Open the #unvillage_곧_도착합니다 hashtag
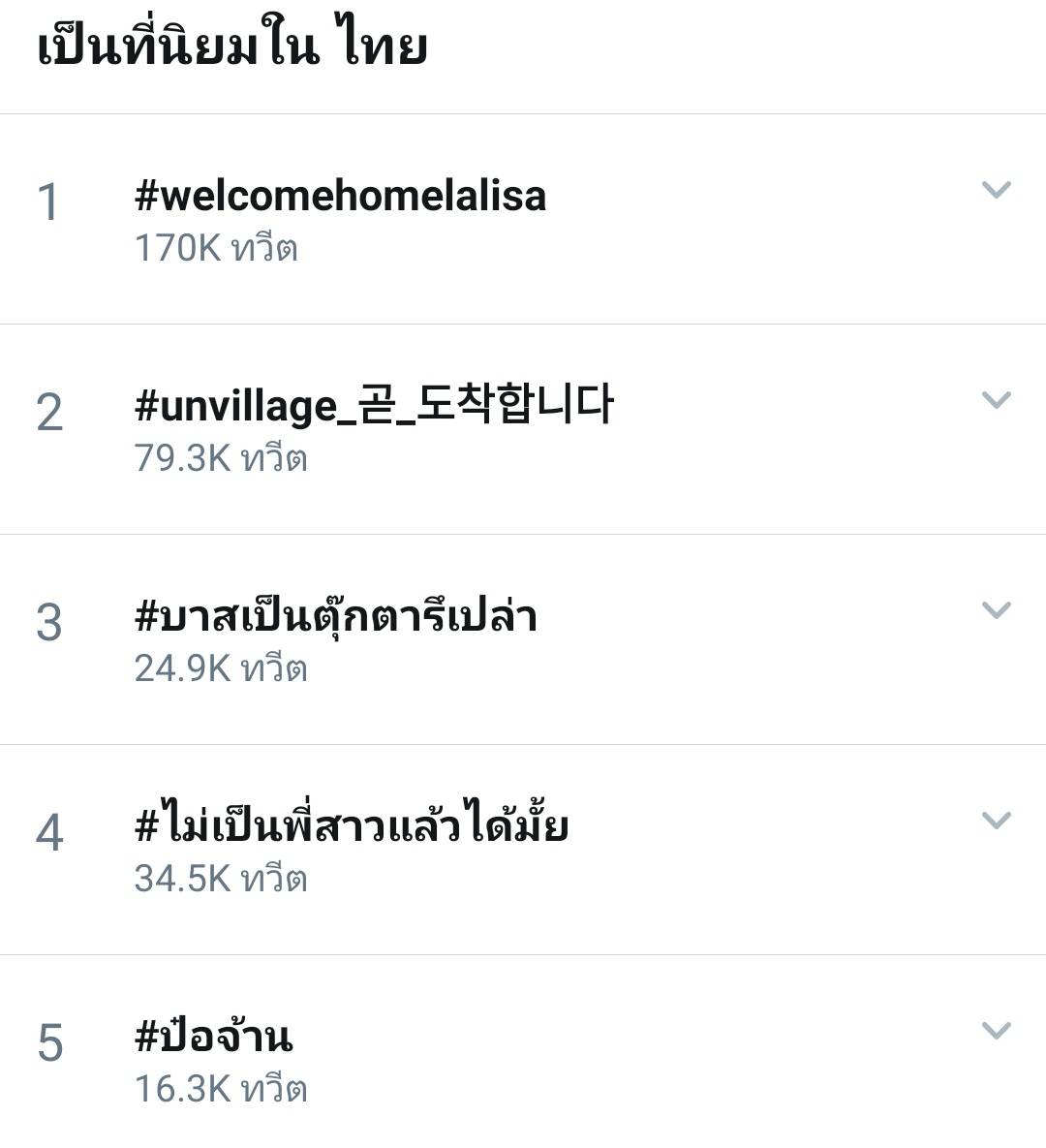The image size is (1046, 1148). tap(374, 405)
